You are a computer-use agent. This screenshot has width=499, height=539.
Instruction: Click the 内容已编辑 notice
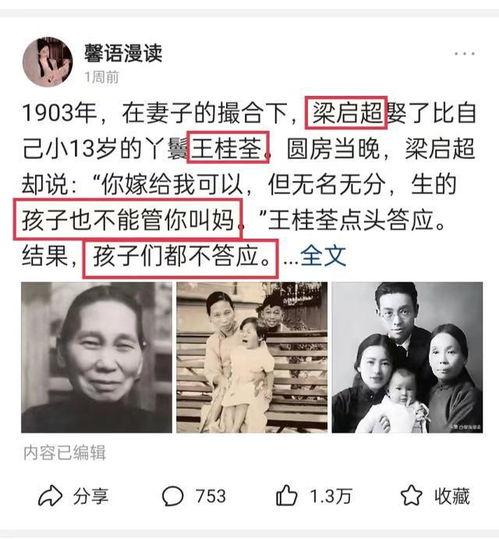[65, 453]
